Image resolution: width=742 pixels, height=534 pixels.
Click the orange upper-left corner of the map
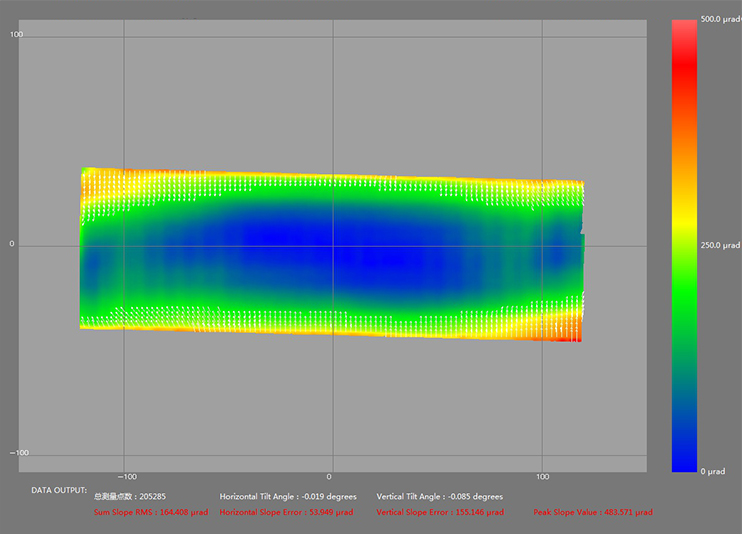(x=90, y=178)
